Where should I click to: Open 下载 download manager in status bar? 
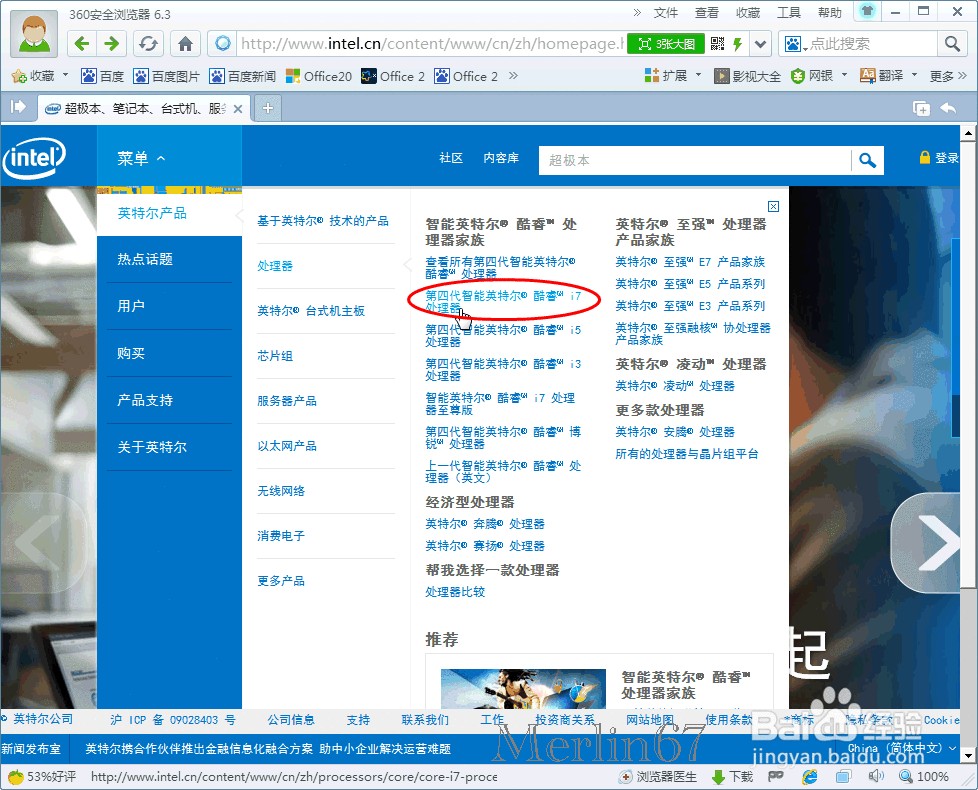(733, 776)
